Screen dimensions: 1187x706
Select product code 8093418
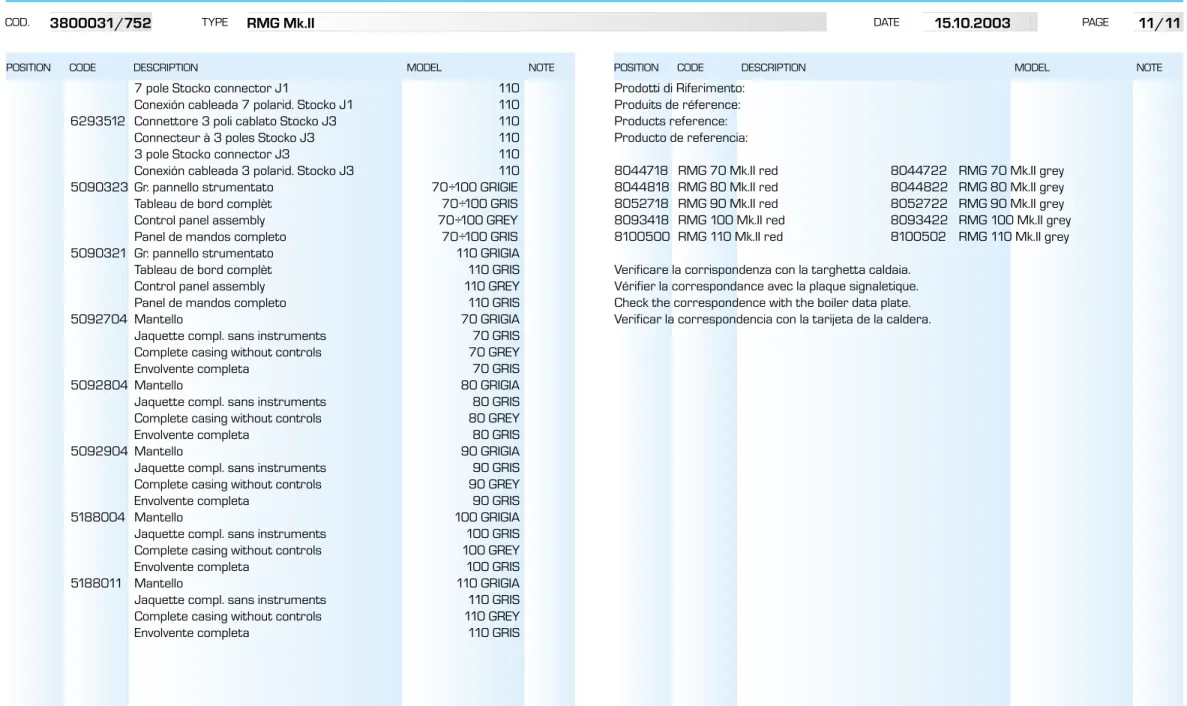point(641,220)
